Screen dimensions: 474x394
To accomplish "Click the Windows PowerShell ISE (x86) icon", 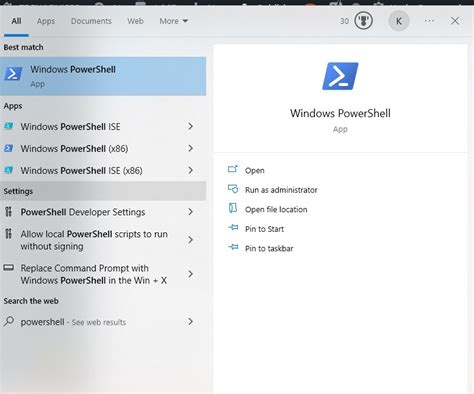I will click(9, 170).
